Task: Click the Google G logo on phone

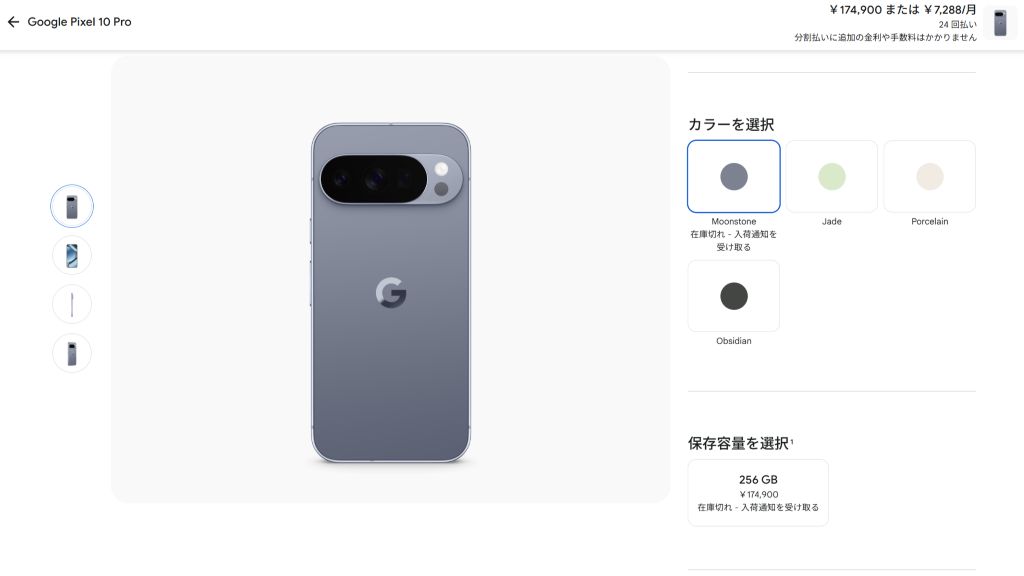Action: tap(391, 293)
